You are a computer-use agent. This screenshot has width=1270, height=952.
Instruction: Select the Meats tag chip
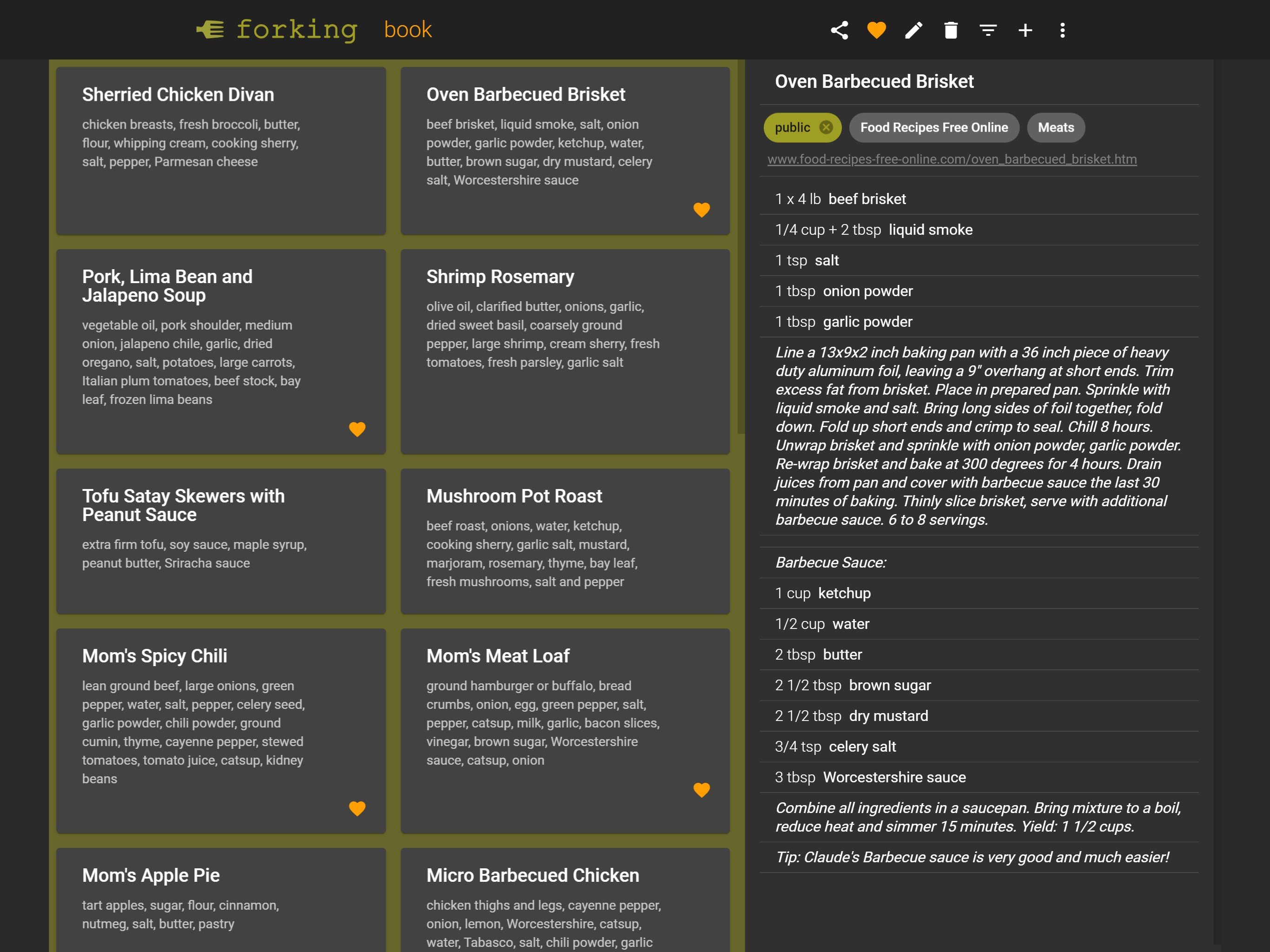coord(1055,127)
